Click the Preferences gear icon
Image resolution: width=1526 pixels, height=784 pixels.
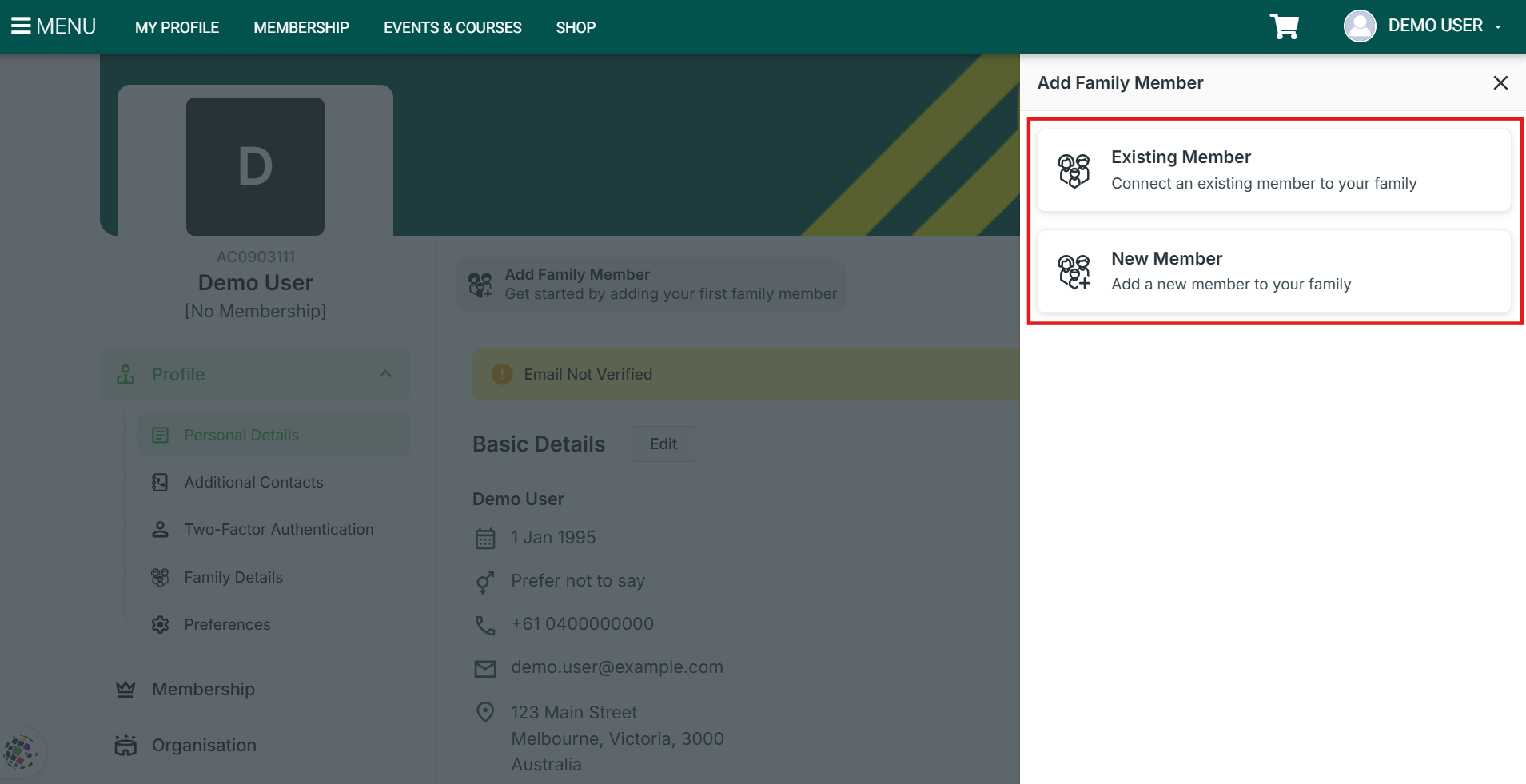pyautogui.click(x=160, y=624)
